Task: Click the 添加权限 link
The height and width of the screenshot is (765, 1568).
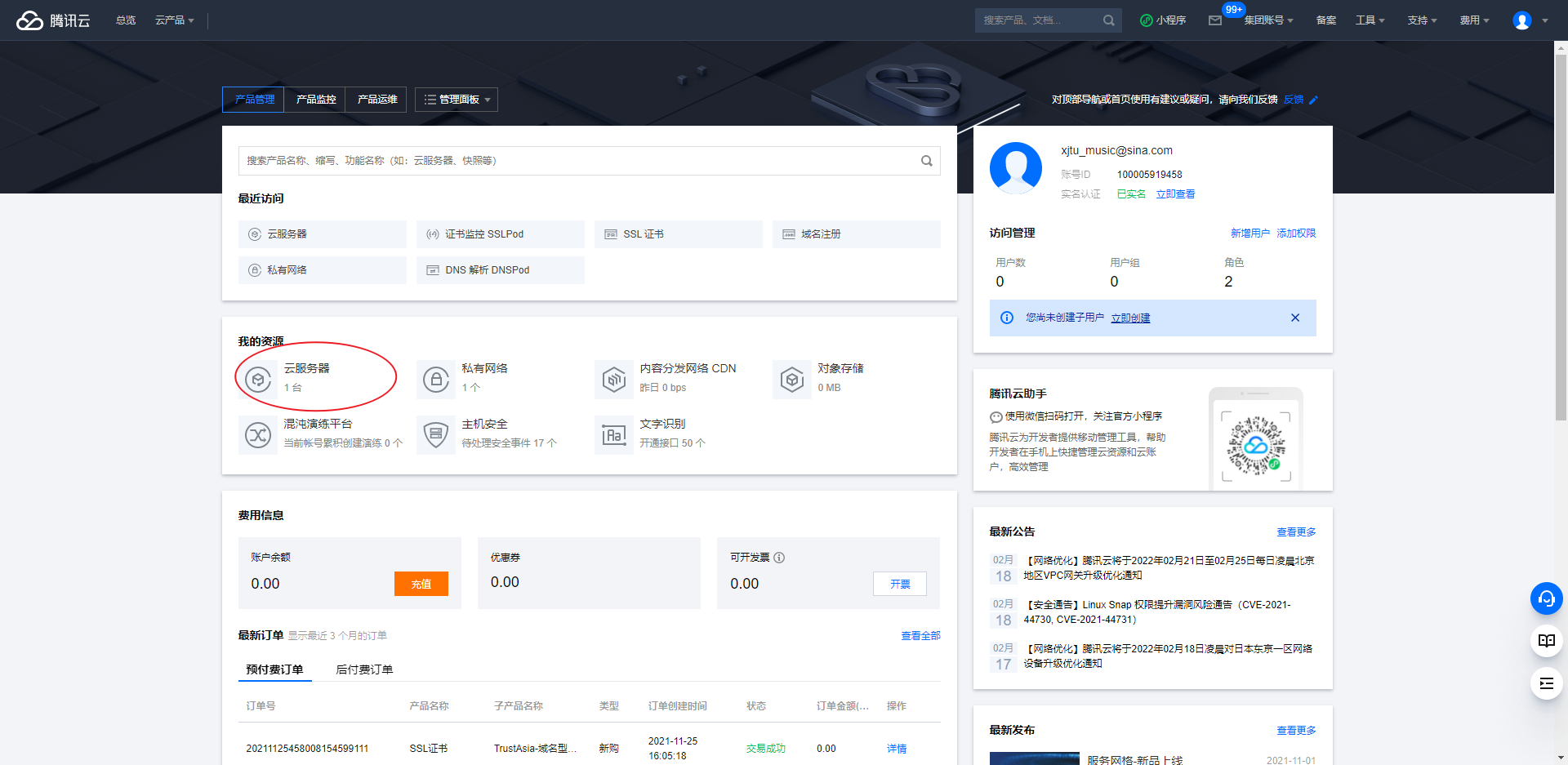Action: click(1296, 234)
